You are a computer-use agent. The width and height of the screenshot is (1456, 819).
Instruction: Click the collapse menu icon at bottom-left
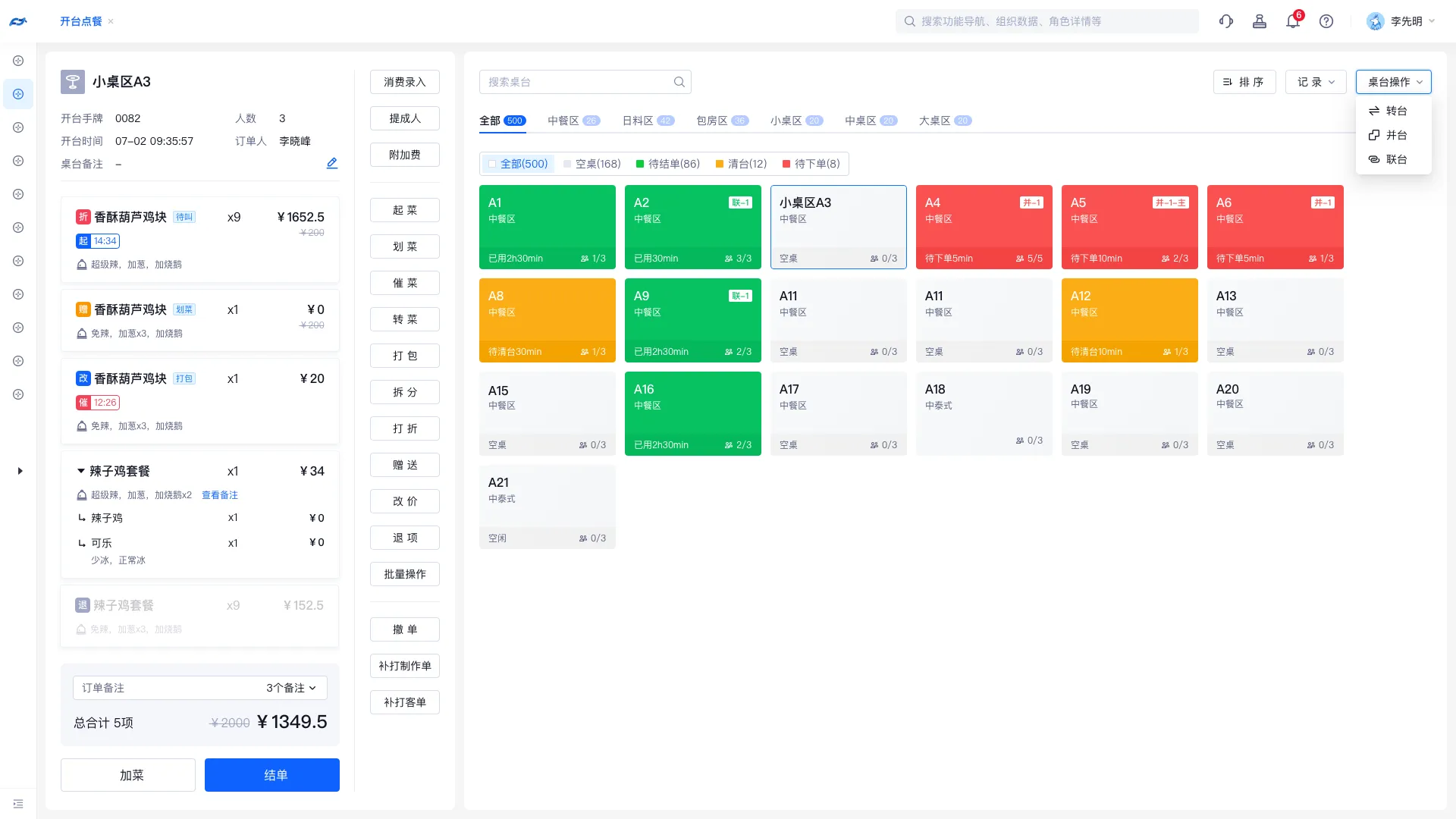(18, 804)
